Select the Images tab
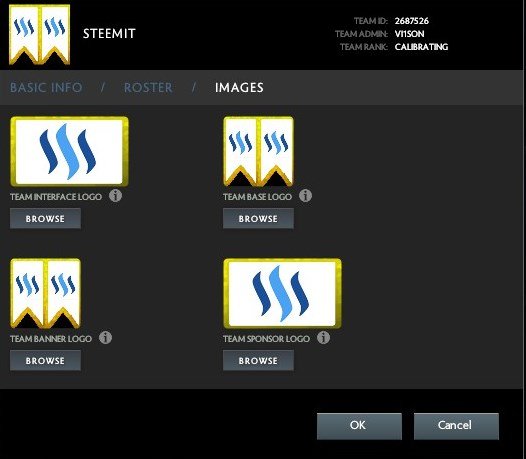The width and height of the screenshot is (526, 459). 239,88
